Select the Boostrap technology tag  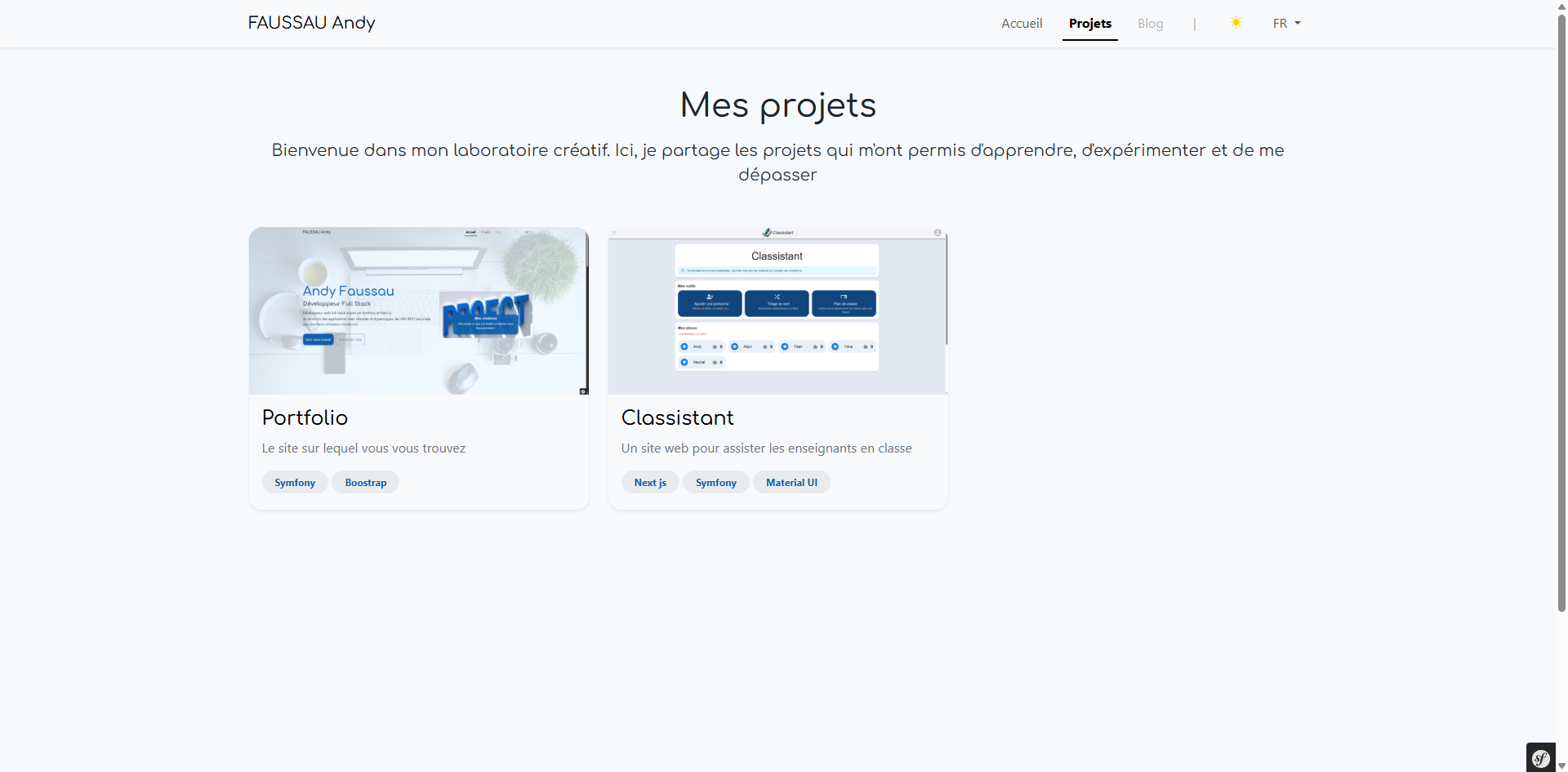[x=365, y=483]
